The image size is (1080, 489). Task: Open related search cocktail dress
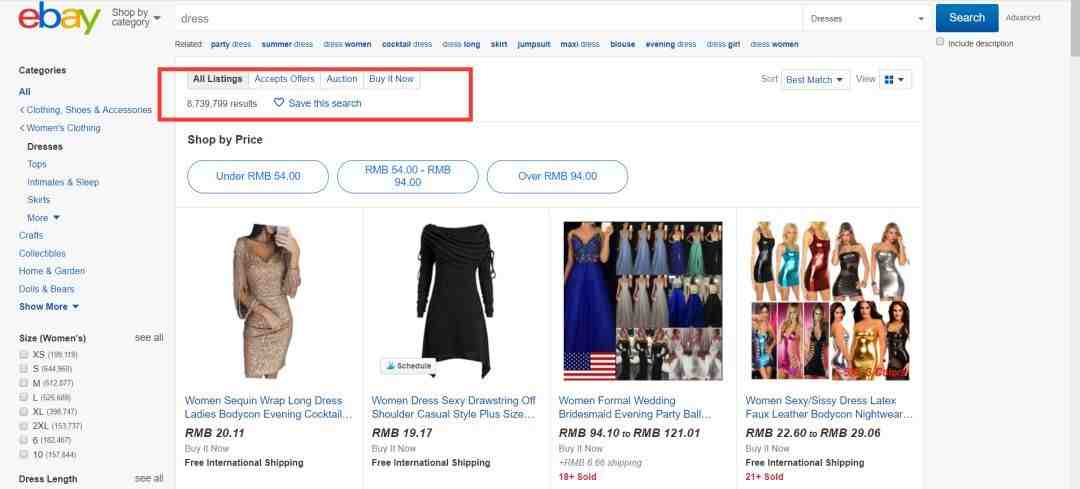(x=407, y=44)
